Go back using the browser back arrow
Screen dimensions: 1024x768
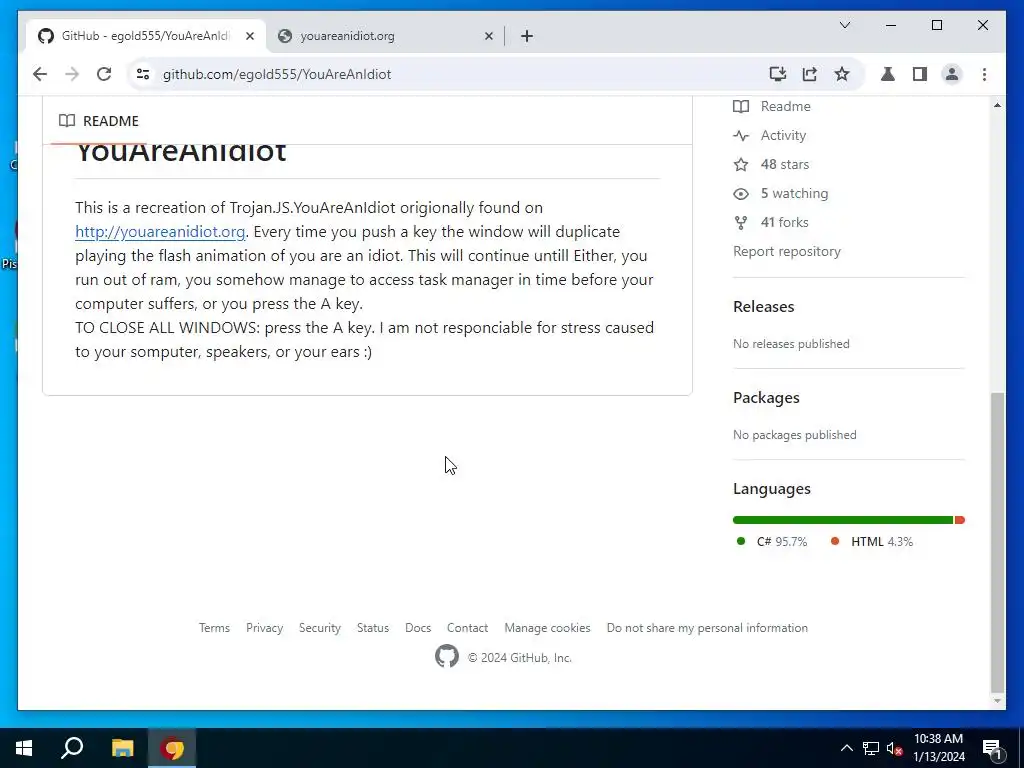click(x=40, y=74)
